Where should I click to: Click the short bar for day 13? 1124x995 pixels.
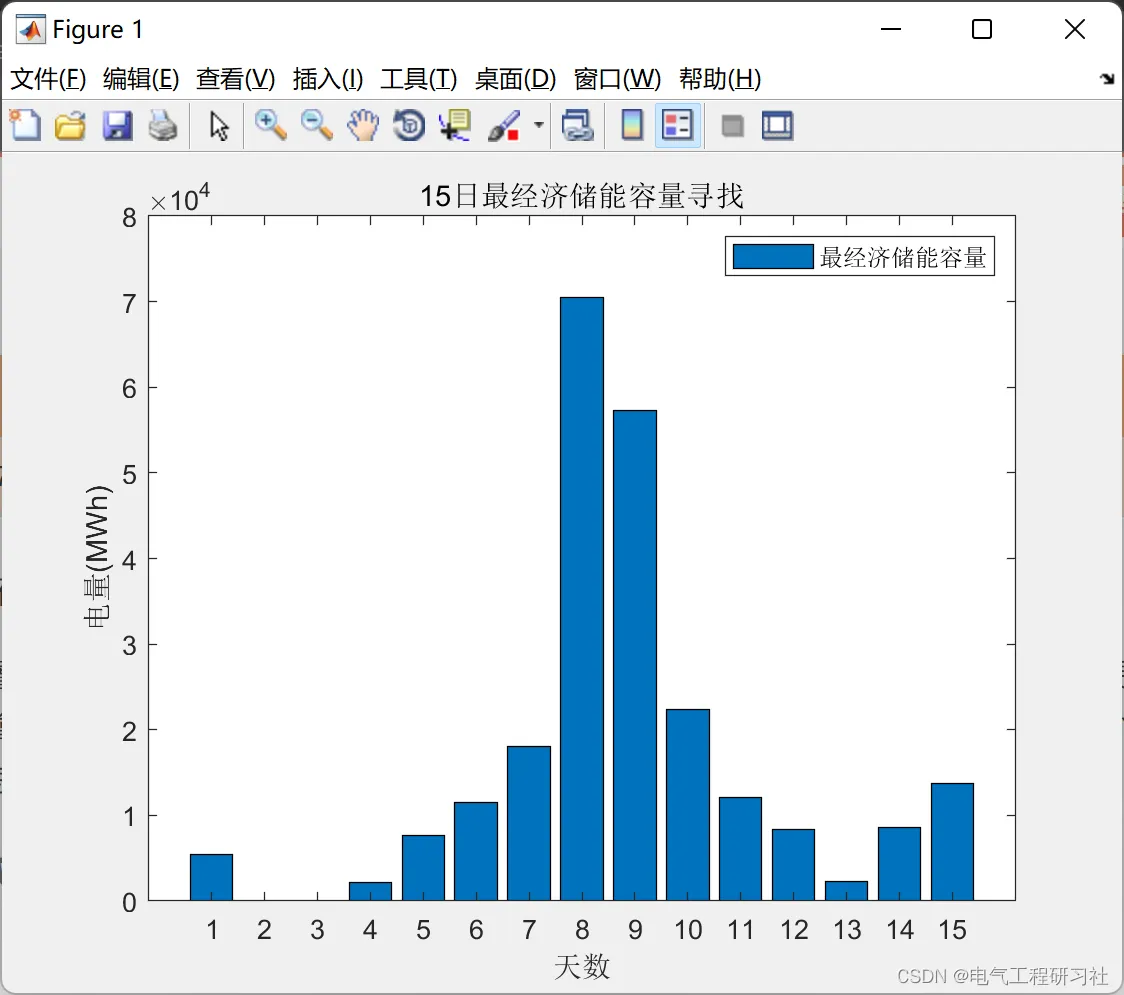[847, 891]
